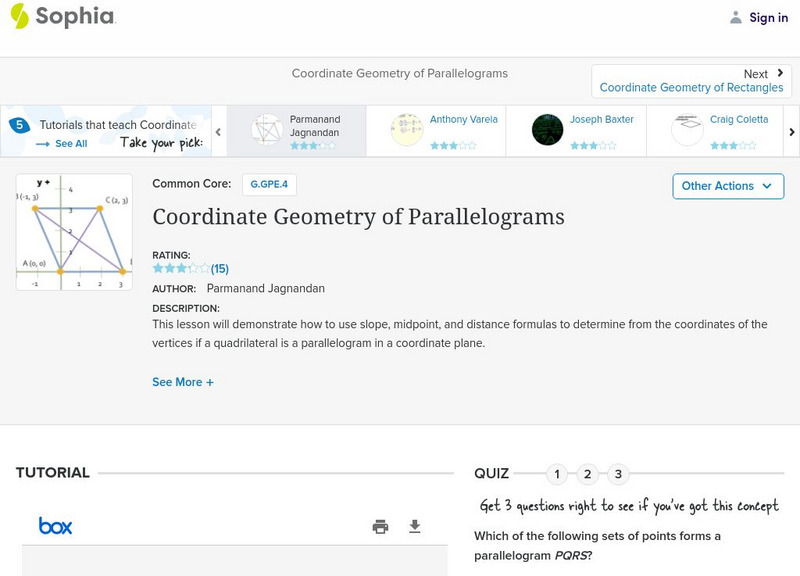This screenshot has width=800, height=576.
Task: Print the tutorial document
Action: [x=380, y=527]
